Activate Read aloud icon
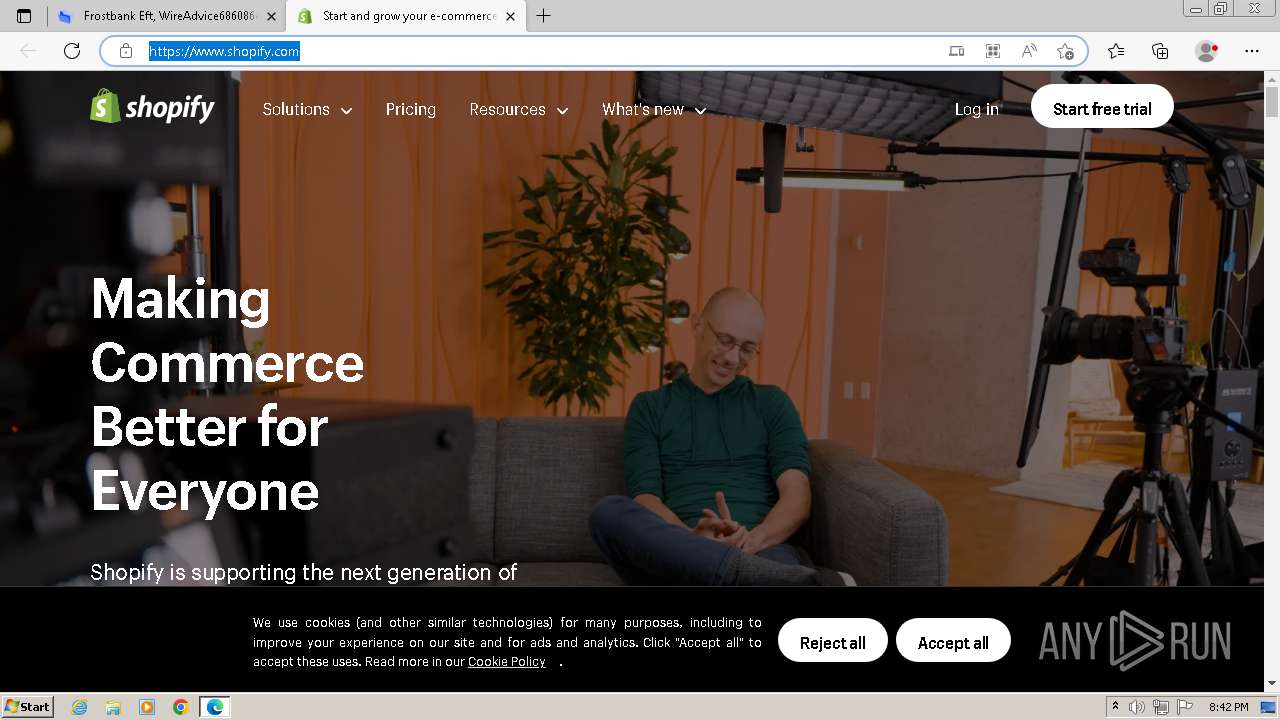Image resolution: width=1280 pixels, height=720 pixels. (x=1029, y=51)
